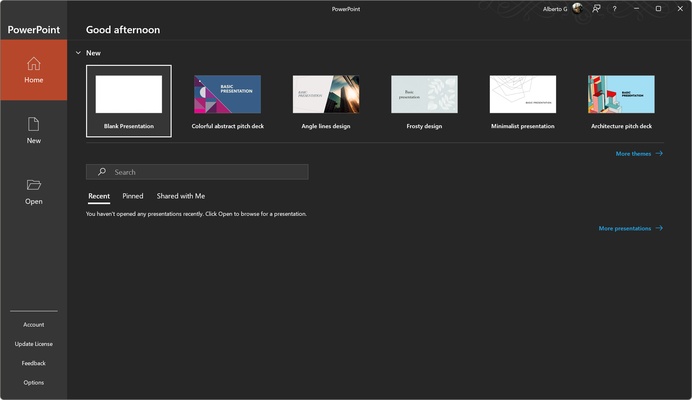The image size is (692, 400).
Task: Open PowerPoint Options
Action: coord(34,382)
